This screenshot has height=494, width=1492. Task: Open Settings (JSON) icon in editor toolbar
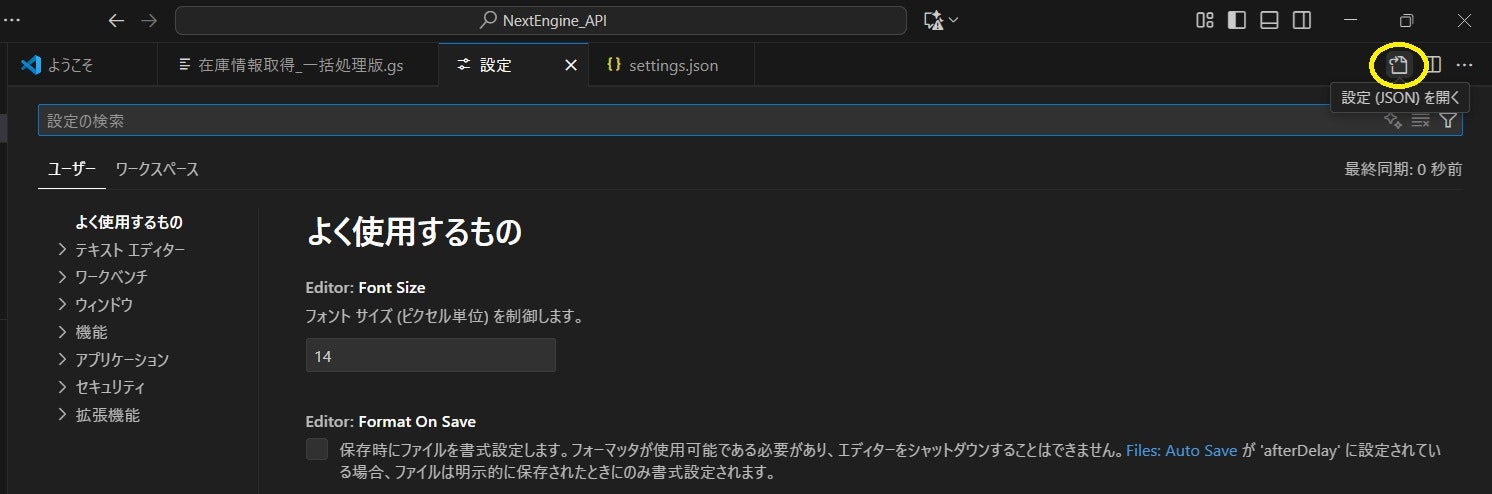1399,65
